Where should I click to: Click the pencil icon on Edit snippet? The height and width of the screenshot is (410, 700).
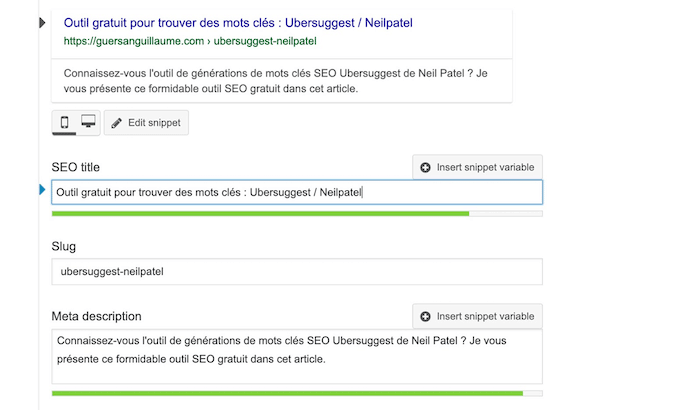117,123
